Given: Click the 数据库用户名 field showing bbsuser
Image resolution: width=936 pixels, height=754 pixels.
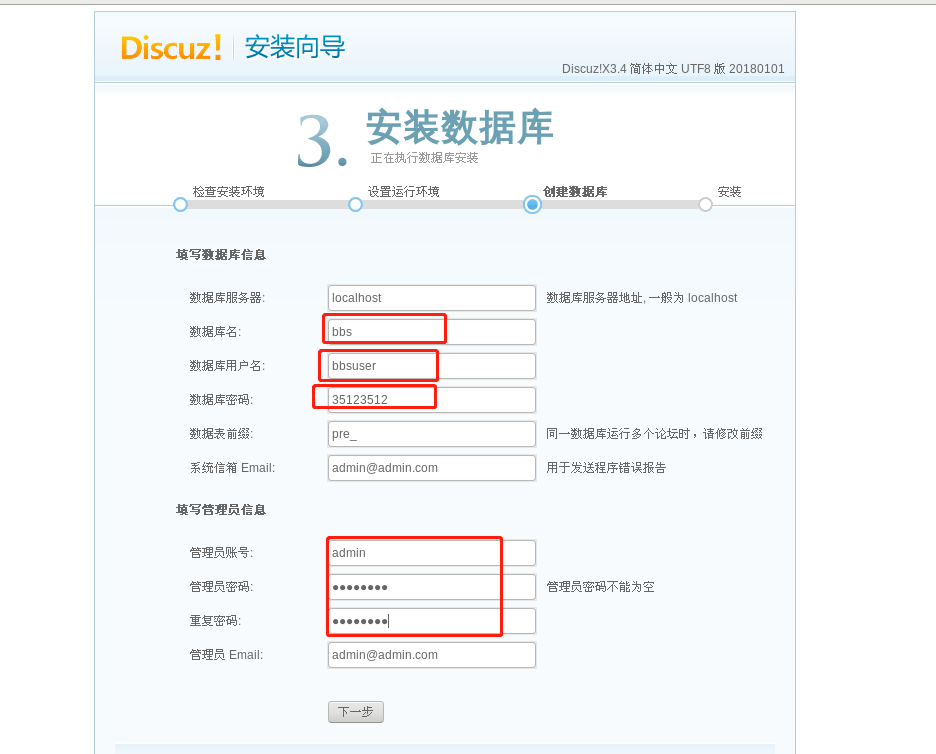Looking at the screenshot, I should (431, 365).
